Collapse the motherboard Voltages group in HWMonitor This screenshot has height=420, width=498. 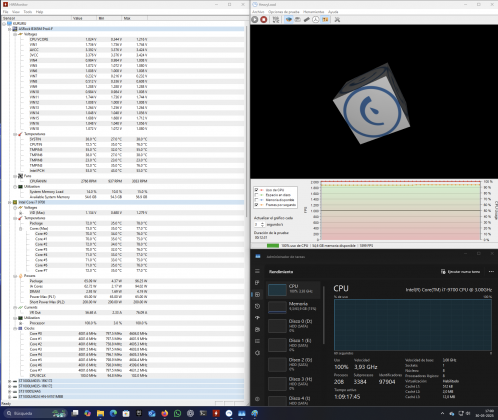coord(15,34)
